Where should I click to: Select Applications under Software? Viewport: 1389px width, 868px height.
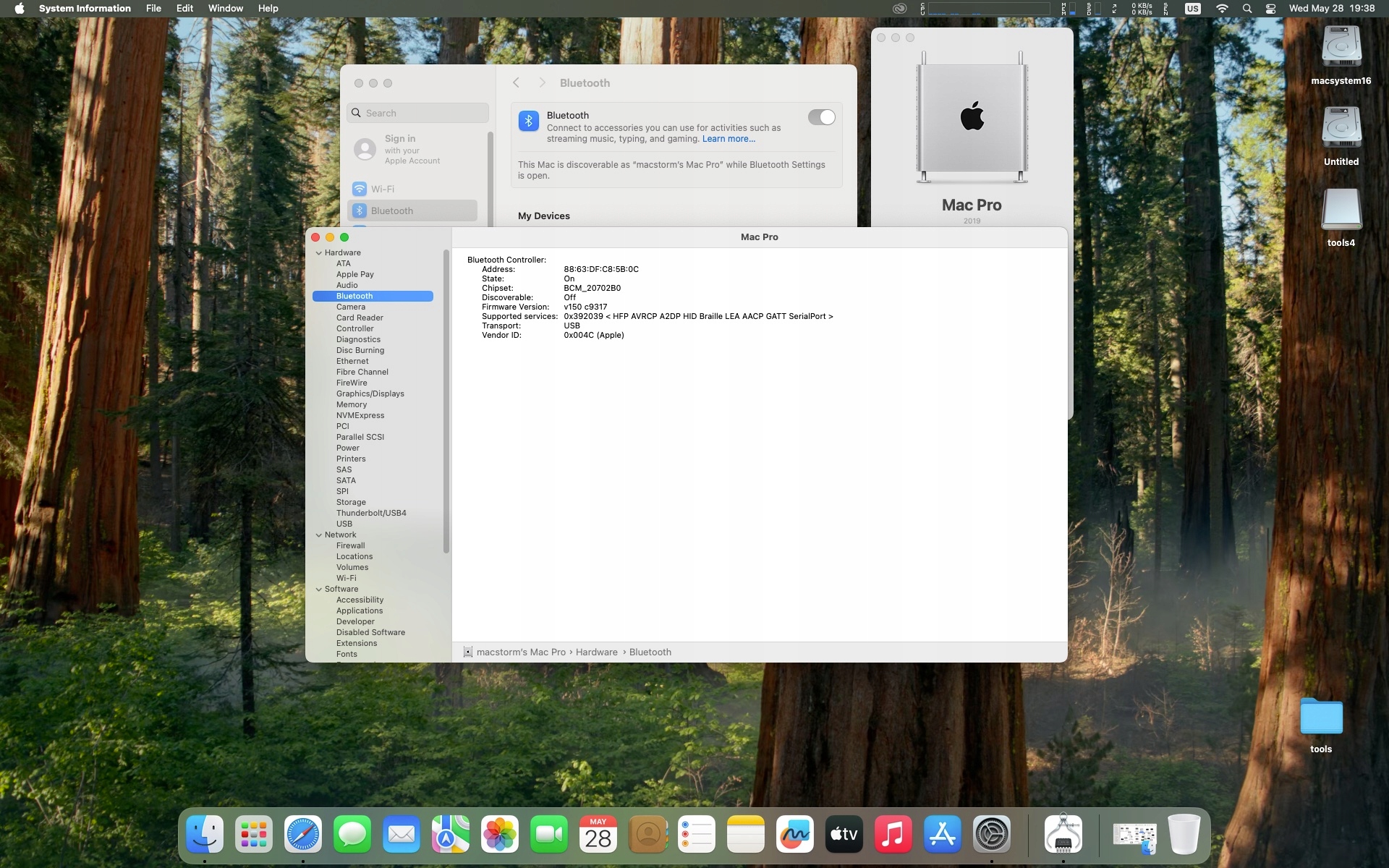click(360, 611)
